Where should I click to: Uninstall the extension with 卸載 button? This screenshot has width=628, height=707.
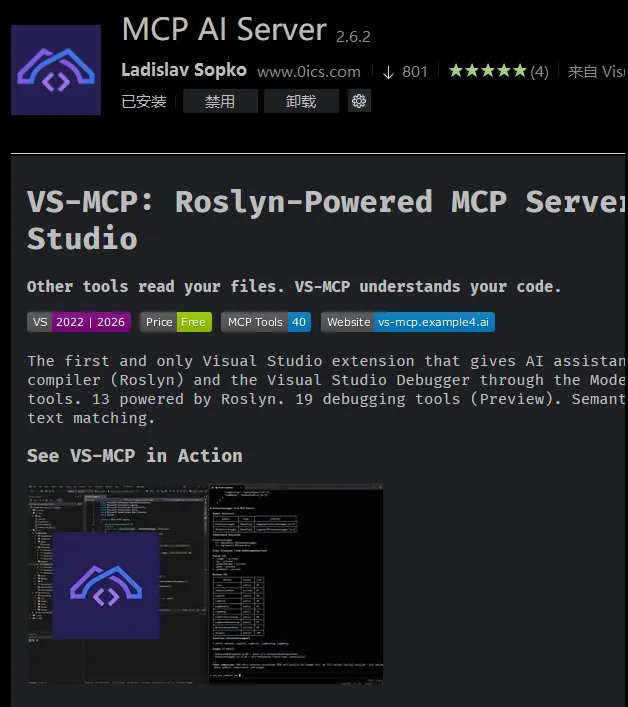301,101
